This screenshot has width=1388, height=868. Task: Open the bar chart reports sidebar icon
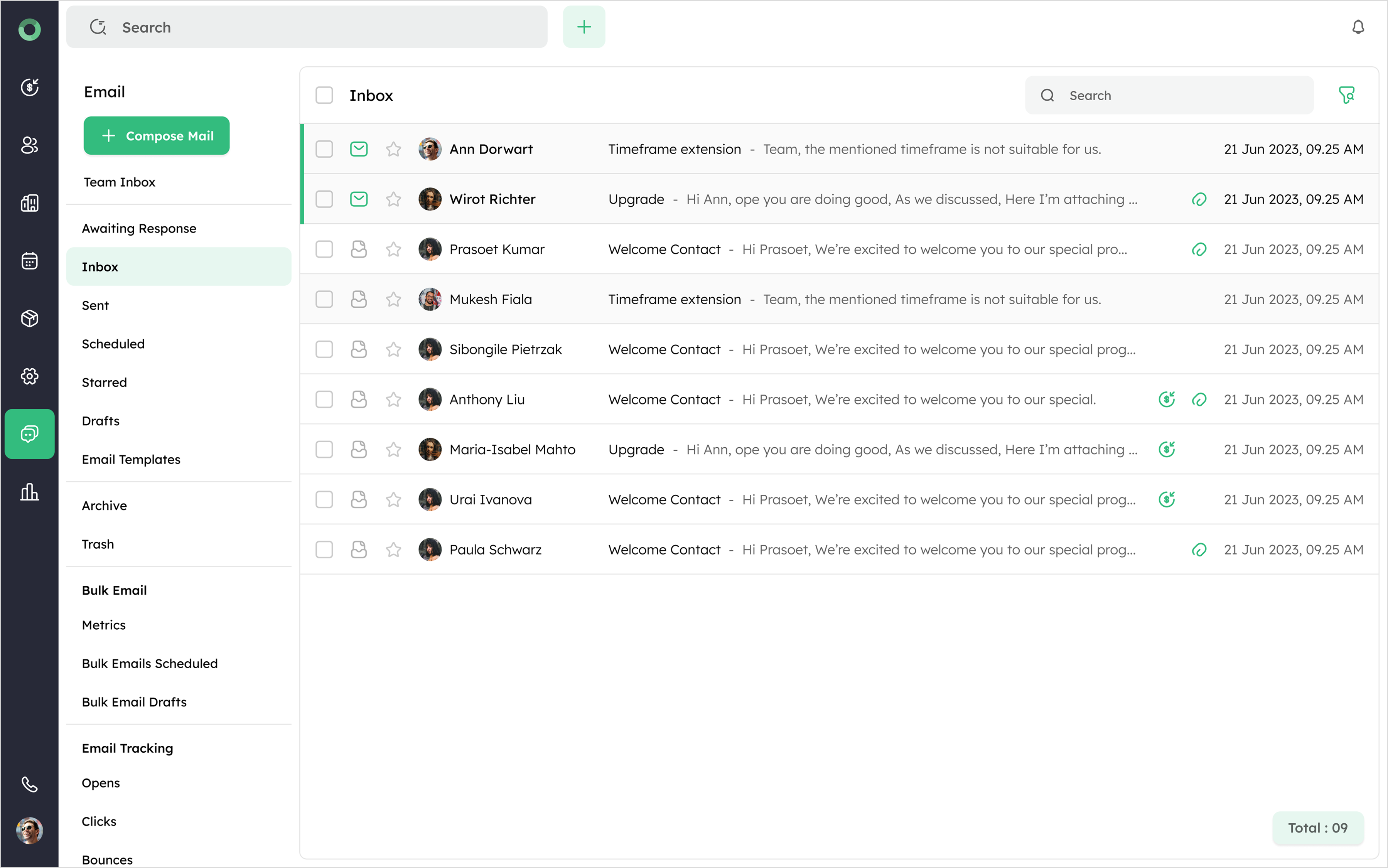29,492
